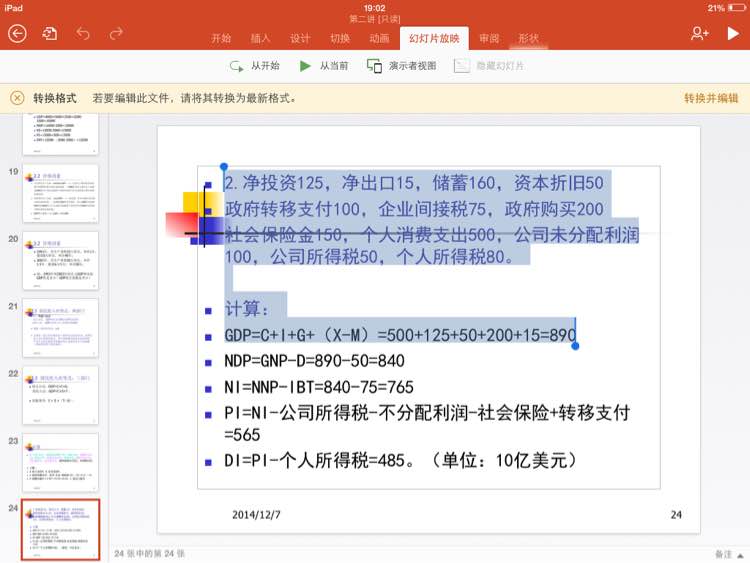
Task: Select slide 24 thumbnail
Action: coord(60,530)
